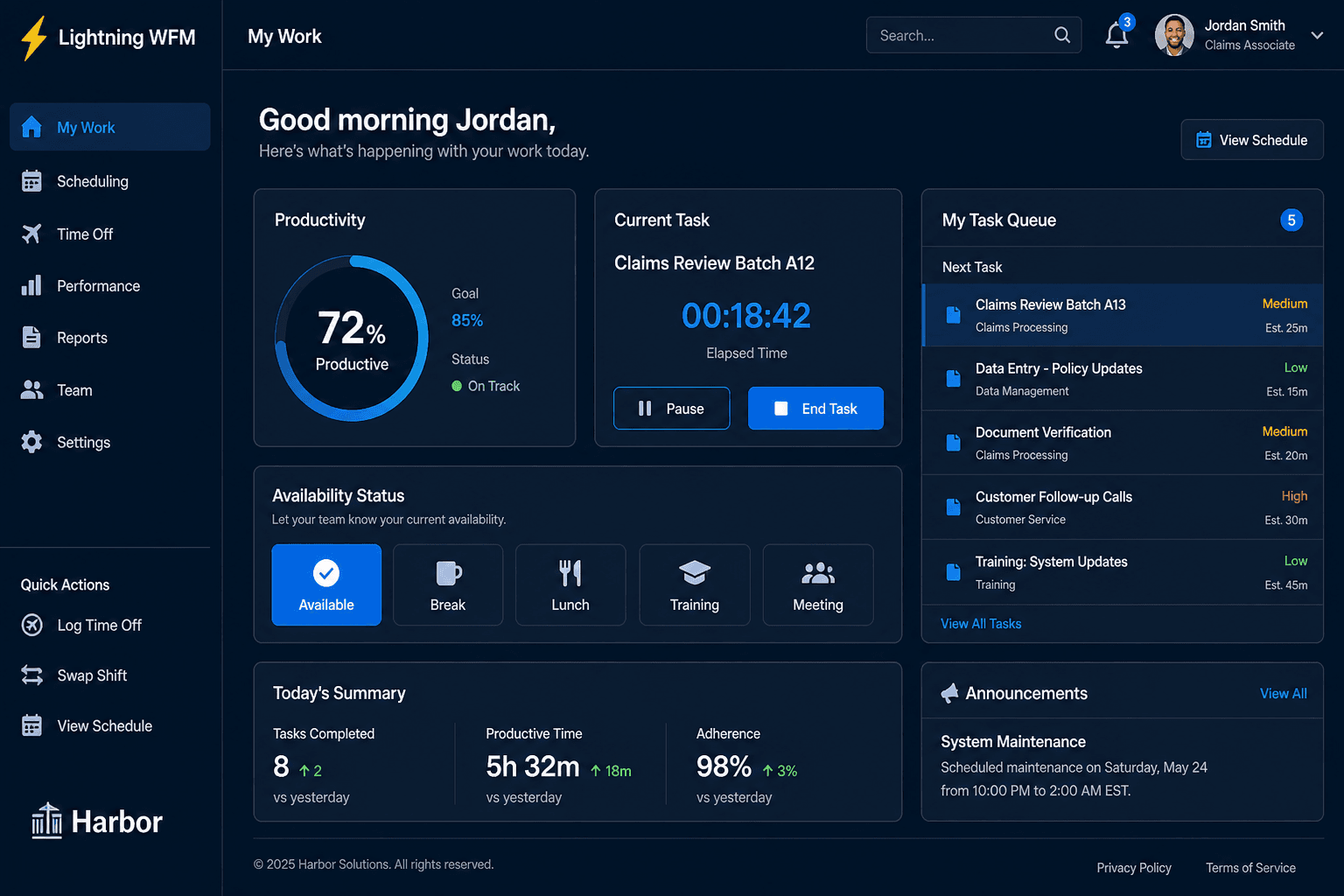
Task: Click the search magnifier icon
Action: (x=1062, y=35)
